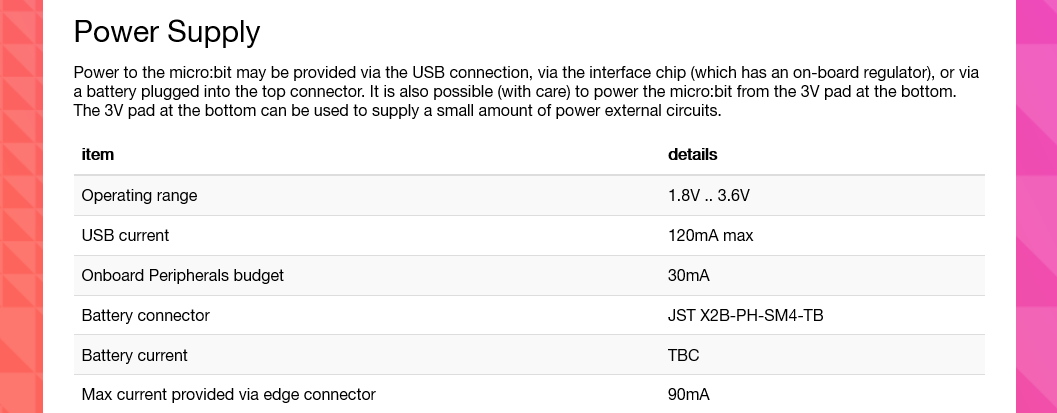The image size is (1057, 413).
Task: Click the 1.8V .. 3.6V value
Action: pos(708,196)
